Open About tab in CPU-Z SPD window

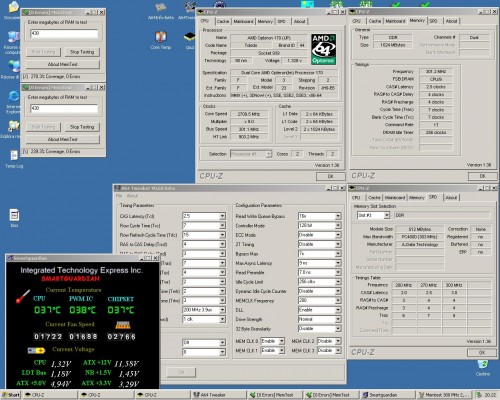coord(451,198)
